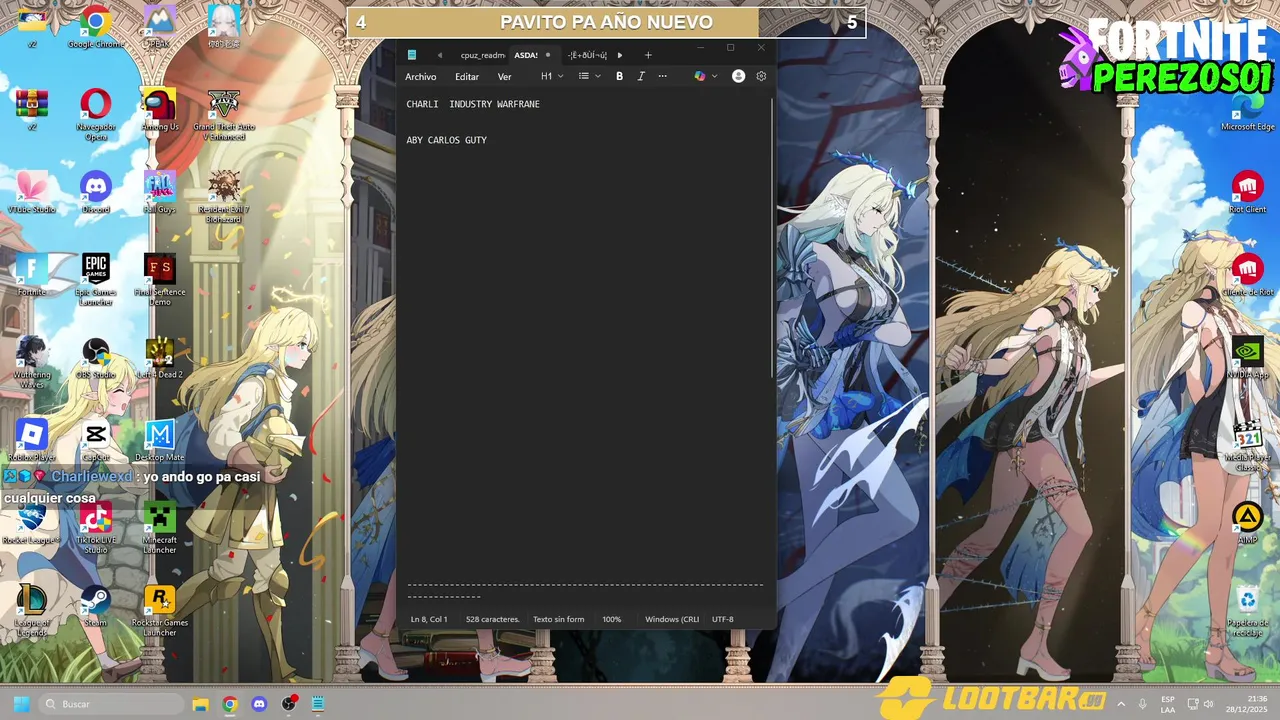1280x720 pixels.
Task: Select the Microsoft Edge desktop icon
Action: [x=1248, y=110]
